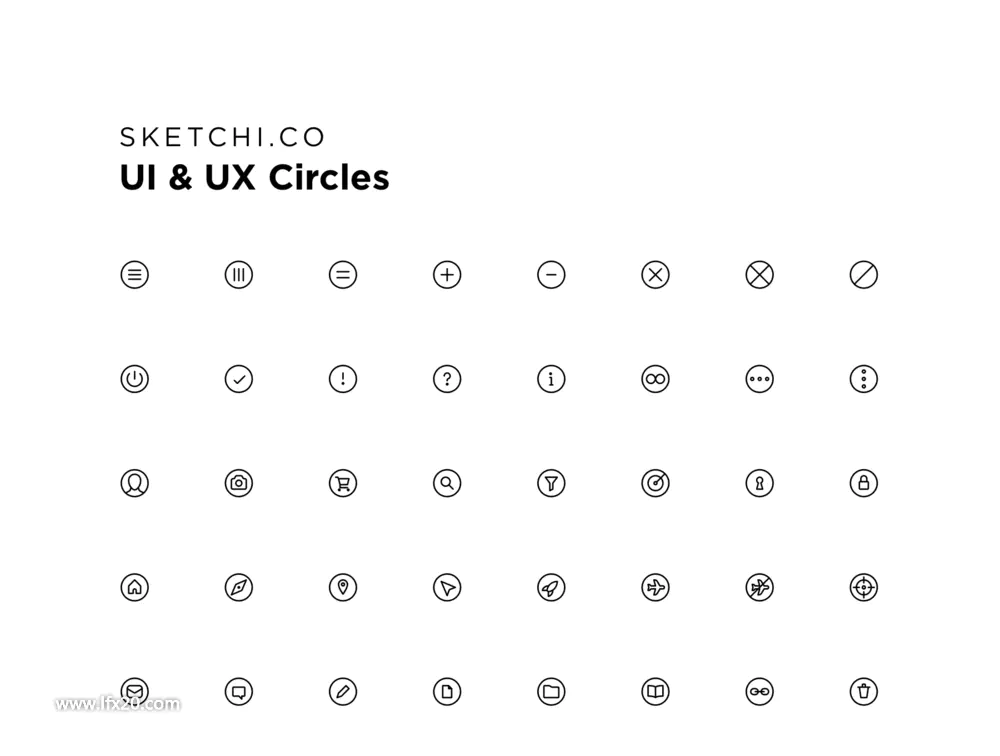Screen dimensions: 1000x756
Task: Click the camera circle icon
Action: (x=239, y=483)
